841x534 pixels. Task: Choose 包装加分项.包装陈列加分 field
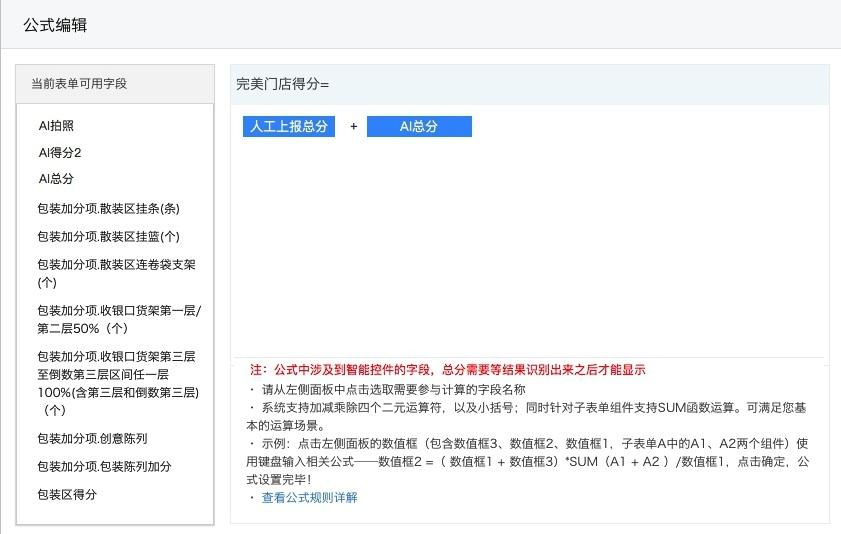[104, 467]
